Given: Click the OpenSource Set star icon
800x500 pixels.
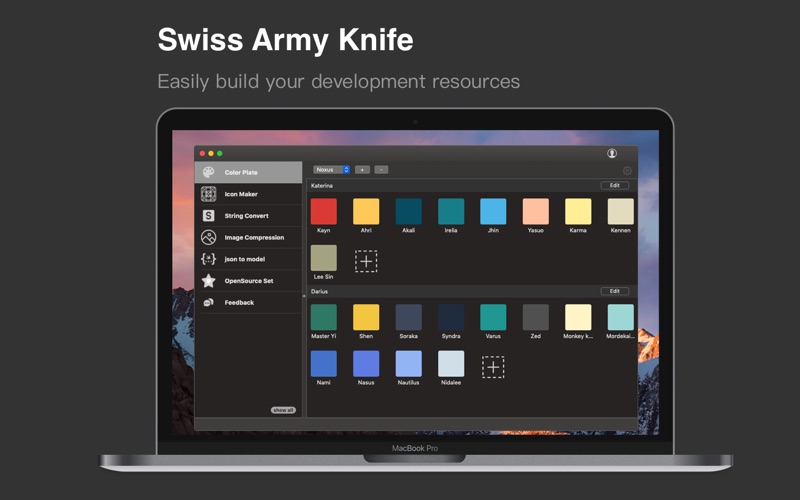Looking at the screenshot, I should coord(208,281).
